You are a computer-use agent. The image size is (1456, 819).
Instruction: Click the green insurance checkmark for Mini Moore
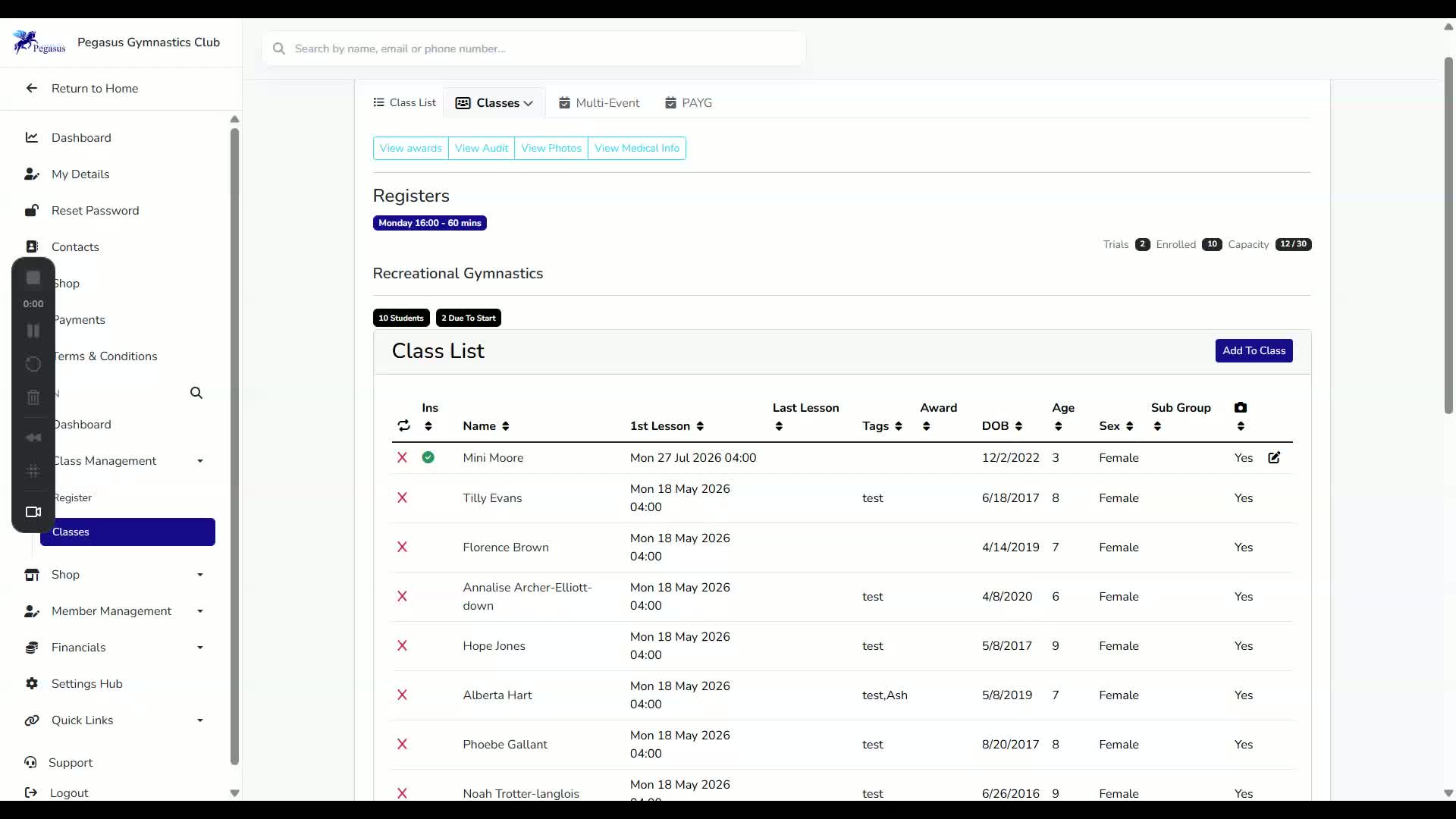tap(428, 457)
